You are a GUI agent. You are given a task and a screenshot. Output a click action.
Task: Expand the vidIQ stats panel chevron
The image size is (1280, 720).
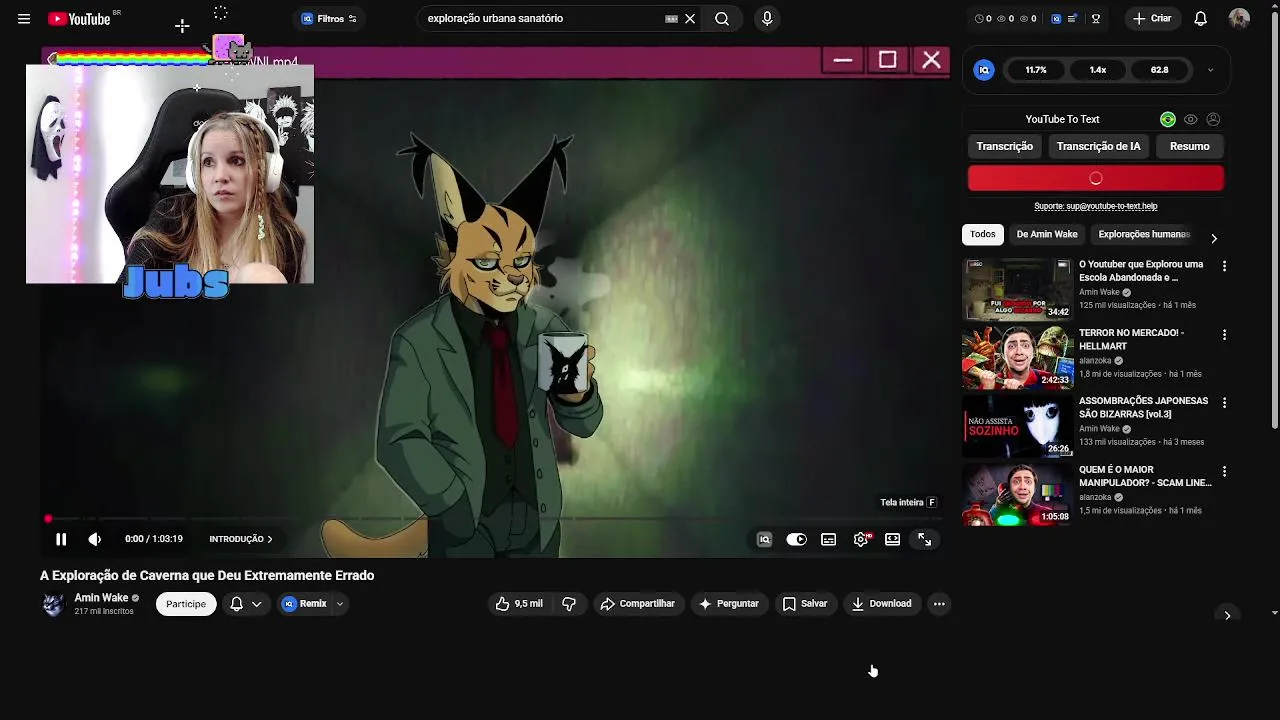click(1210, 70)
